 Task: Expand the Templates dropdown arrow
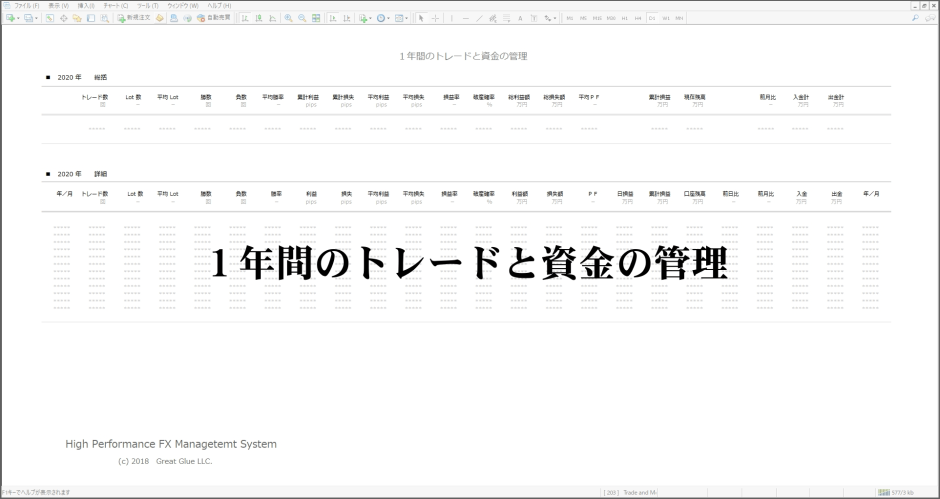click(406, 18)
